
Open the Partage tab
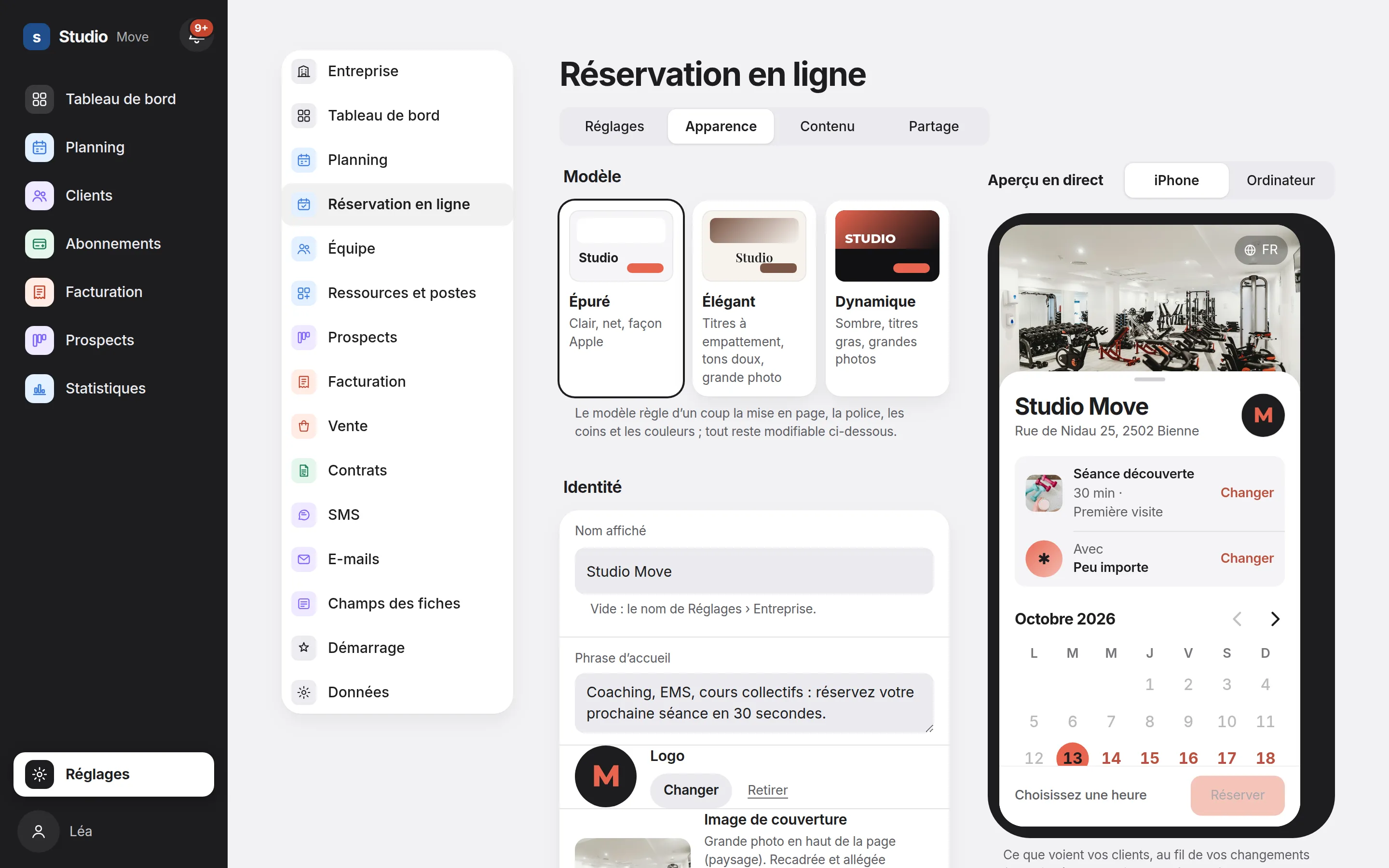point(933,126)
